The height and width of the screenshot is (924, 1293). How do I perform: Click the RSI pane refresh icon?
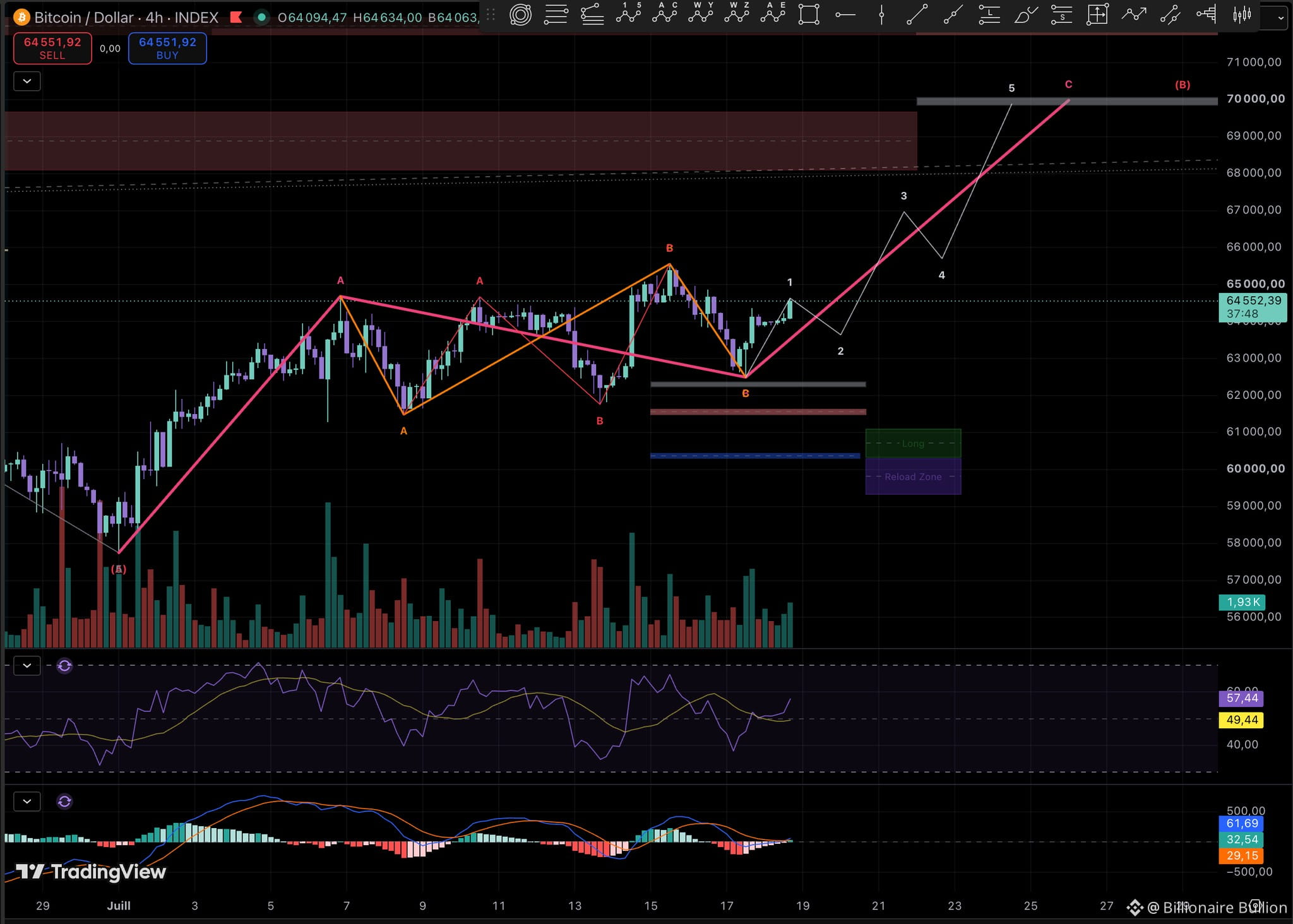[x=64, y=666]
